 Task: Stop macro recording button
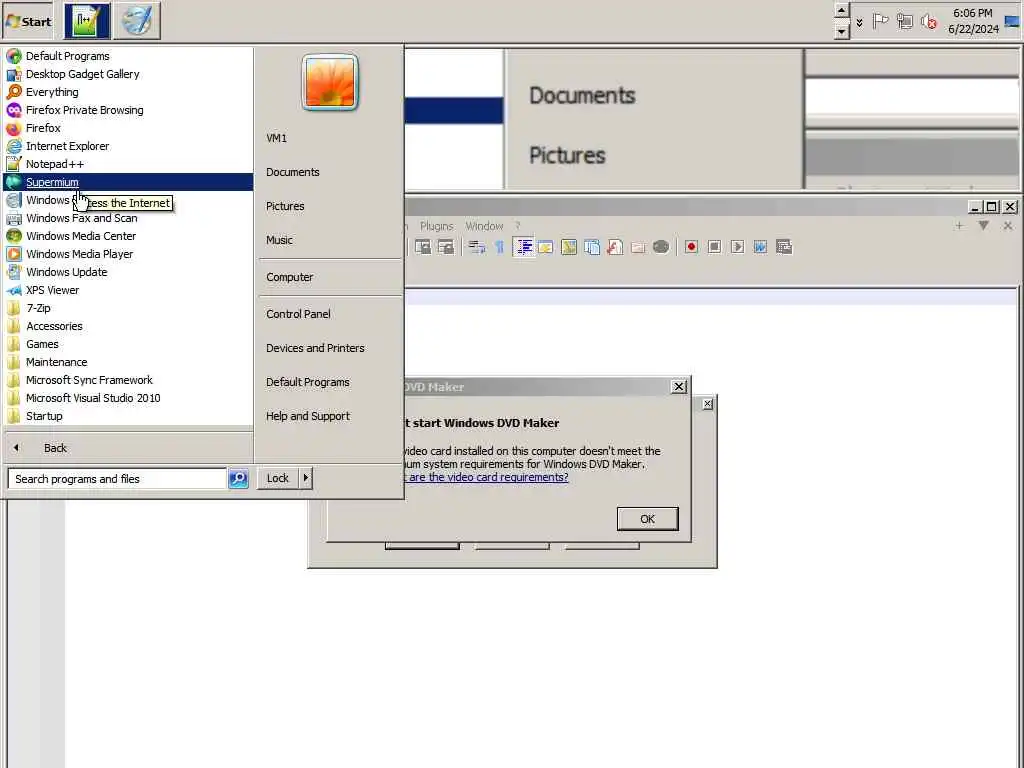point(714,247)
